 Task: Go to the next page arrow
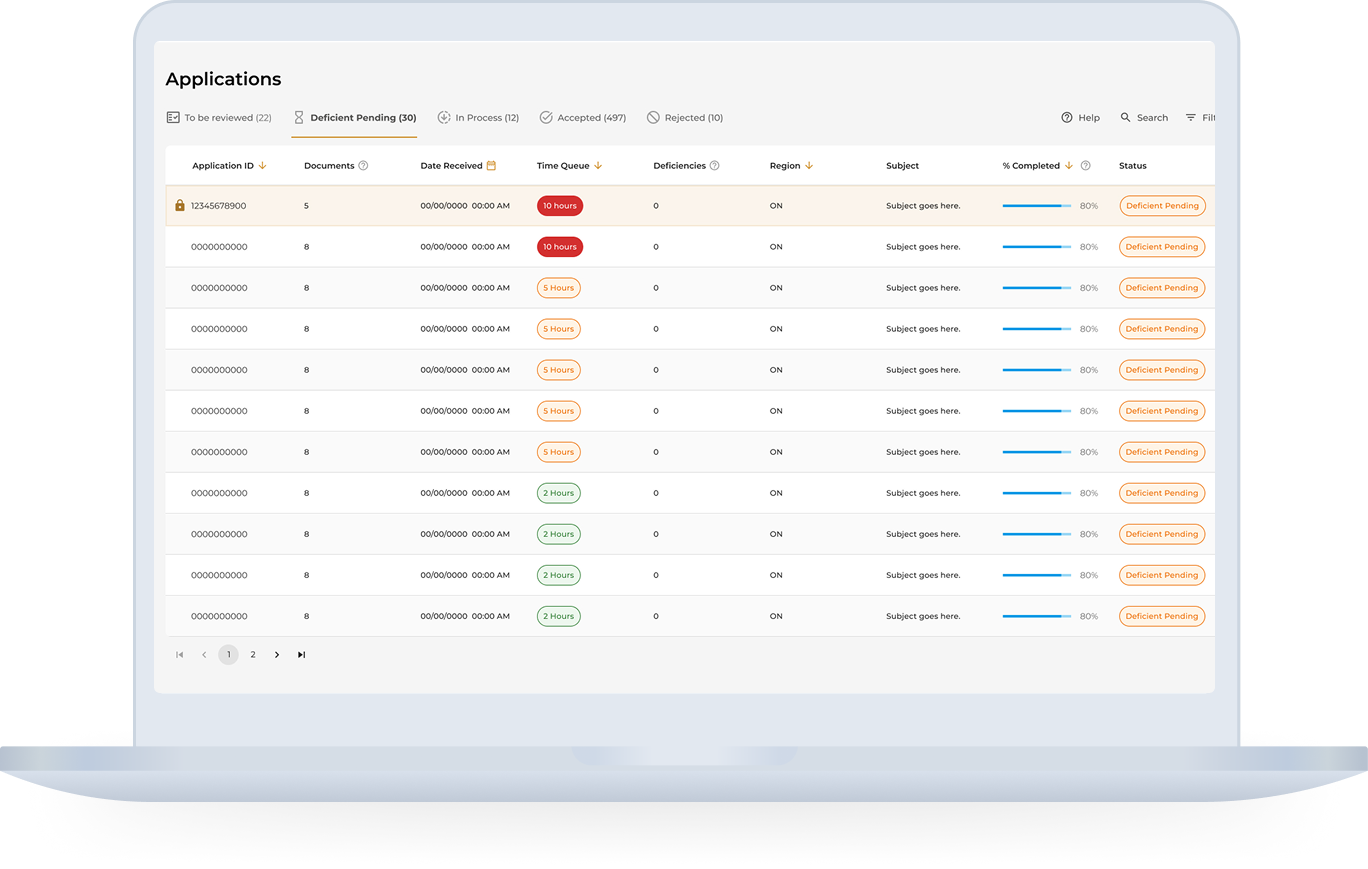[277, 655]
